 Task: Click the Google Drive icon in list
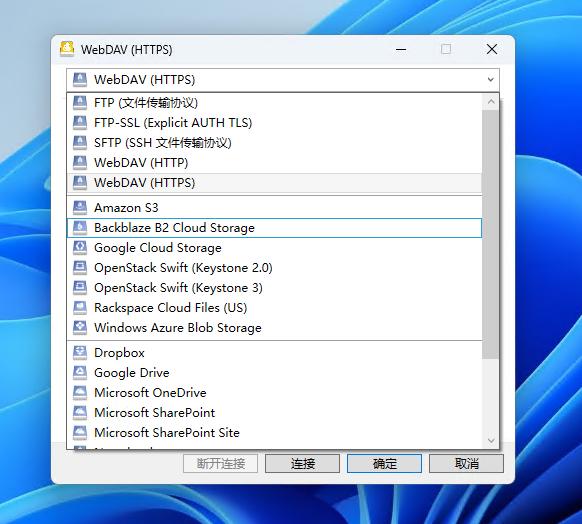tap(80, 373)
